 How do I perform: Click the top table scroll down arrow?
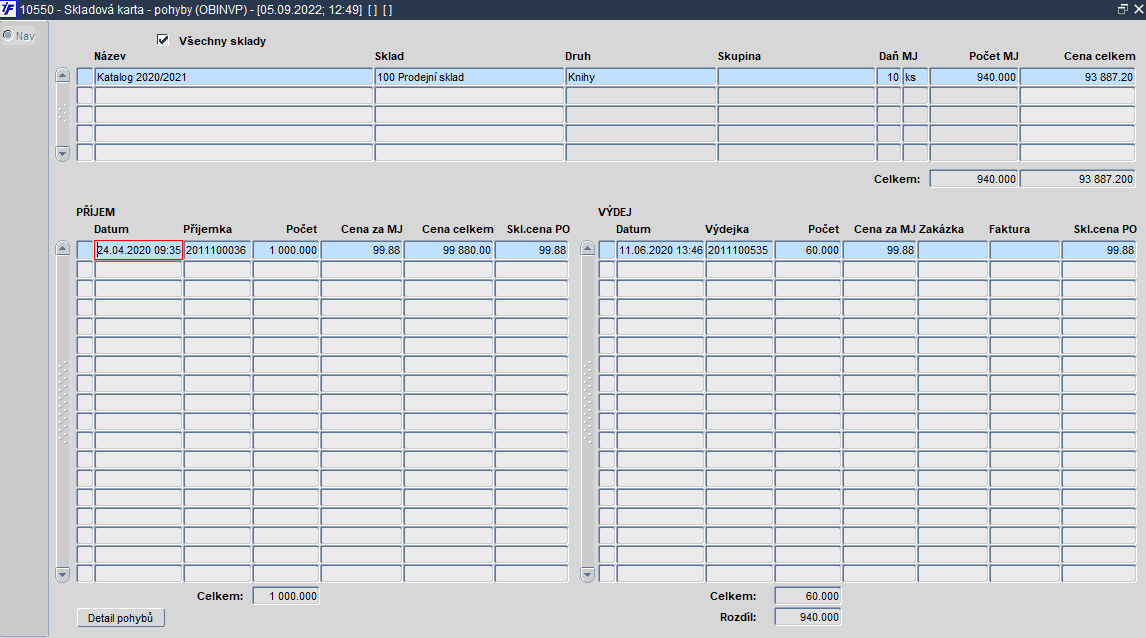click(x=62, y=153)
